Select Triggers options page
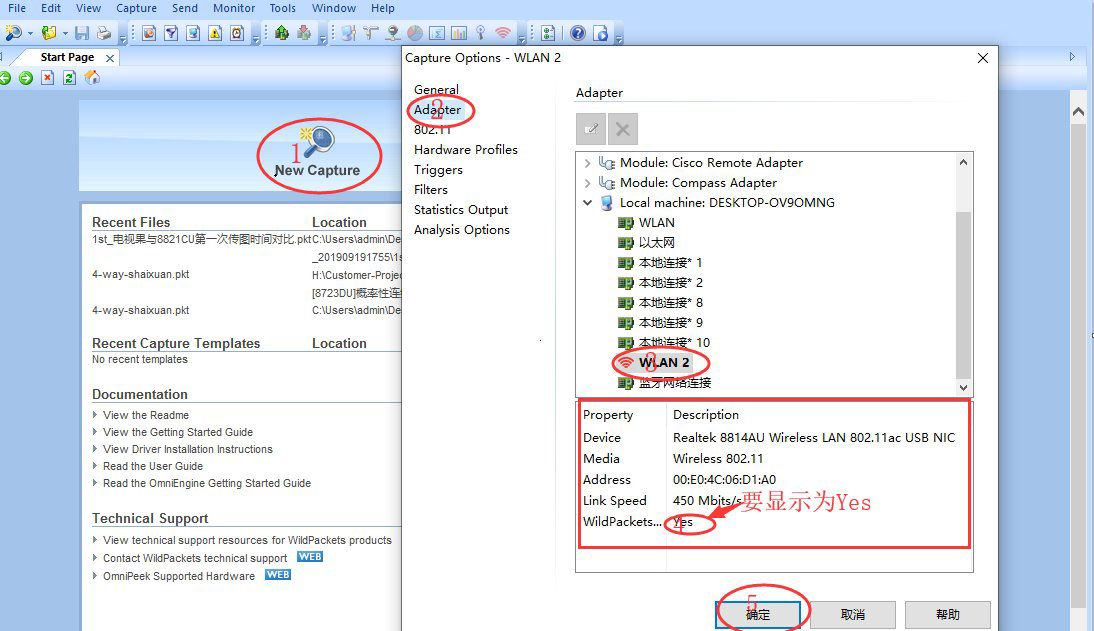The image size is (1094, 631). pos(438,170)
